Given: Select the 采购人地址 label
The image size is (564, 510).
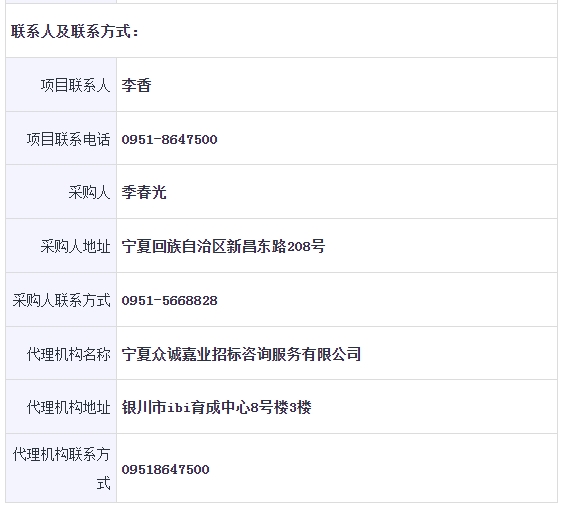Looking at the screenshot, I should pyautogui.click(x=75, y=246).
